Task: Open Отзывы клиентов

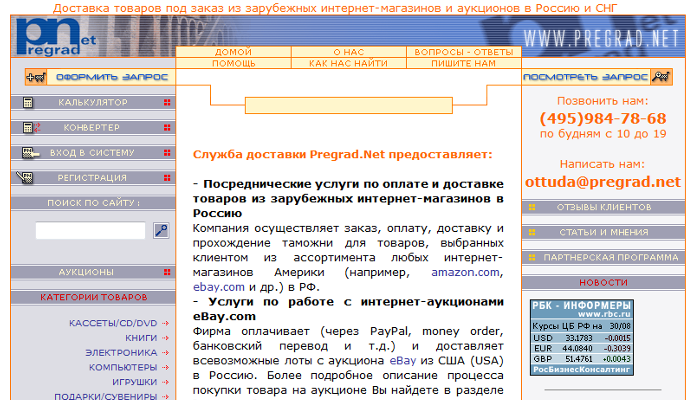Action: [604, 207]
